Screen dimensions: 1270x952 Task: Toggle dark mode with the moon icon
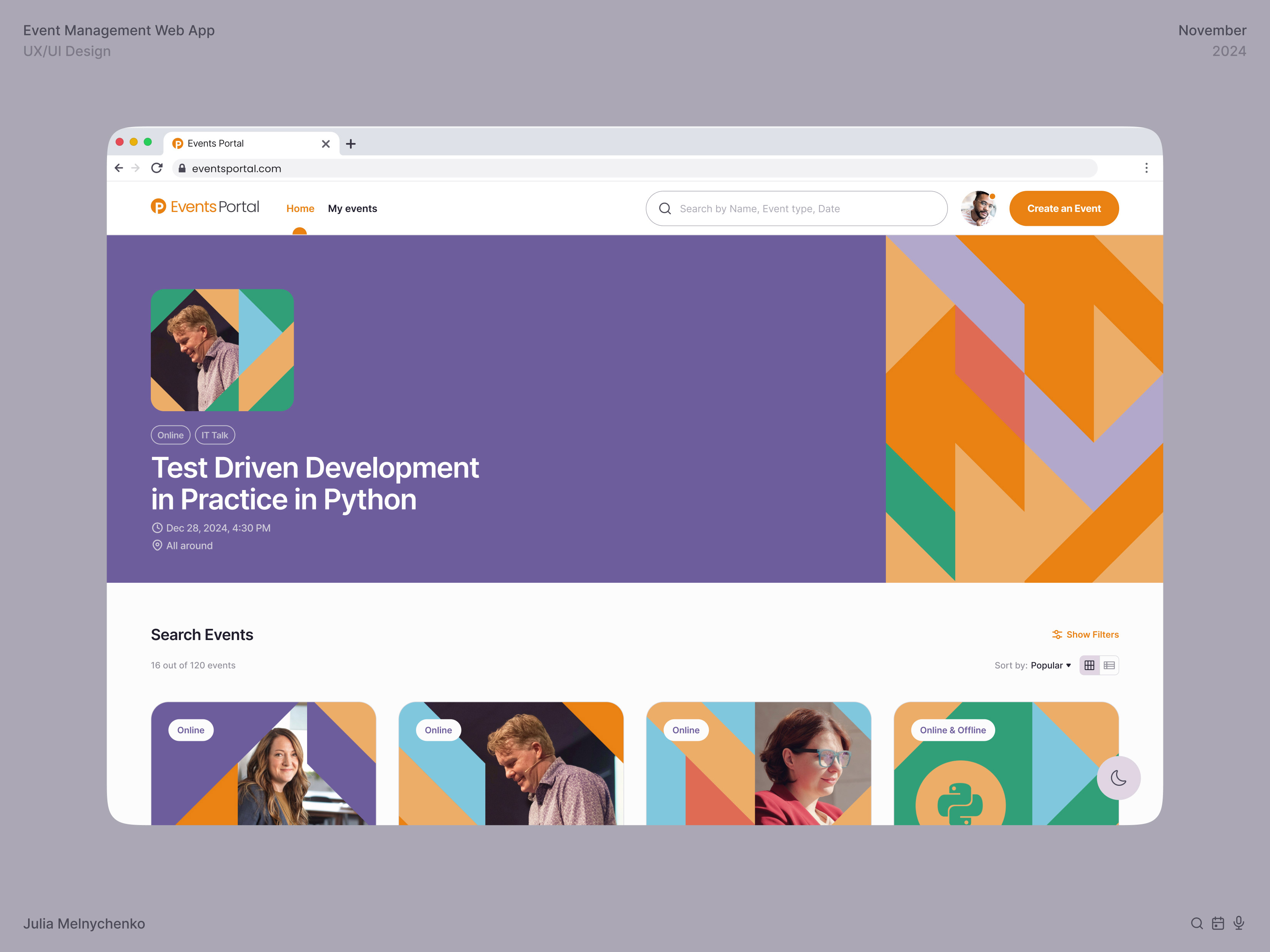pos(1118,778)
